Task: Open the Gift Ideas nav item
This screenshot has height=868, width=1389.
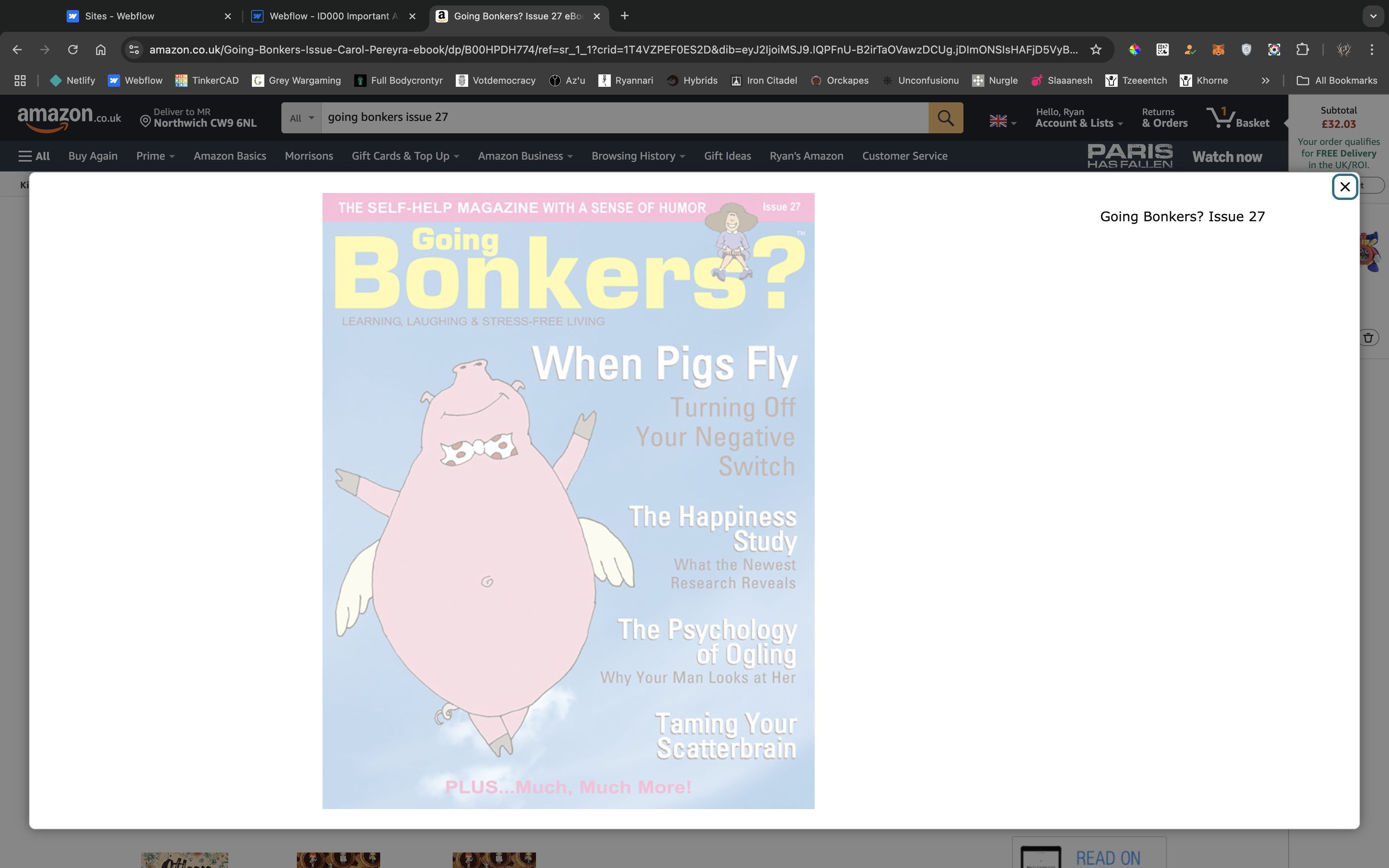Action: 727,156
